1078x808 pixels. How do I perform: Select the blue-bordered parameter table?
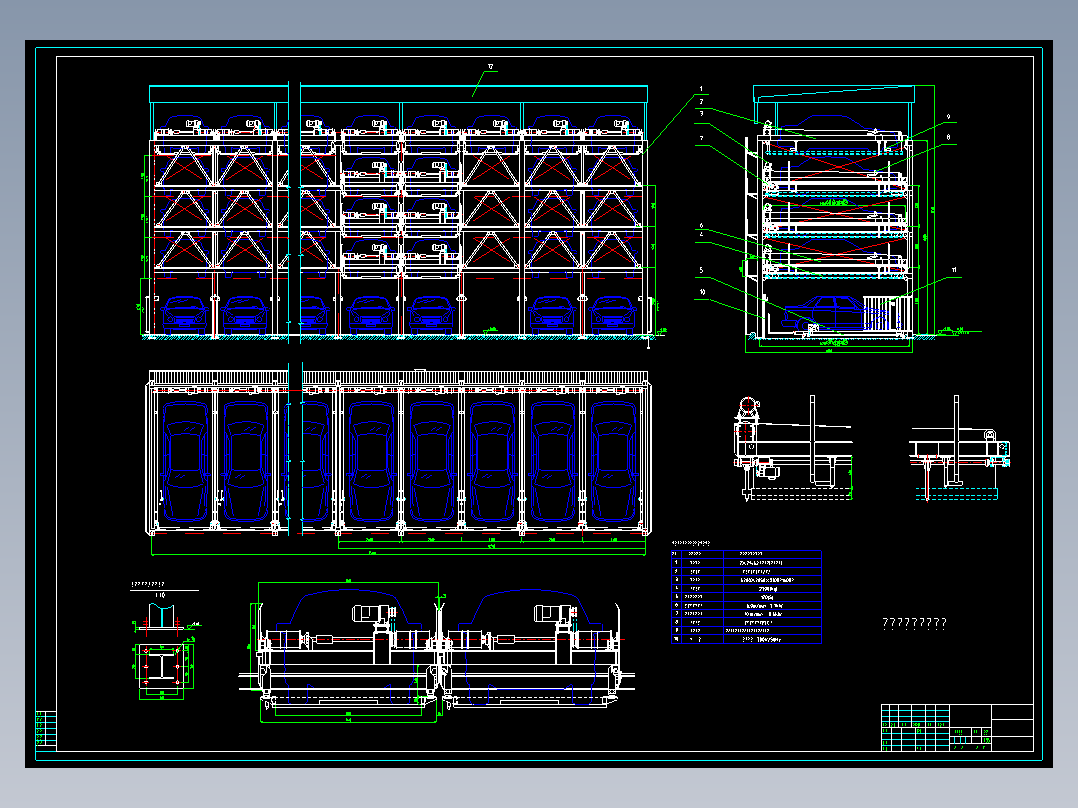tap(746, 597)
